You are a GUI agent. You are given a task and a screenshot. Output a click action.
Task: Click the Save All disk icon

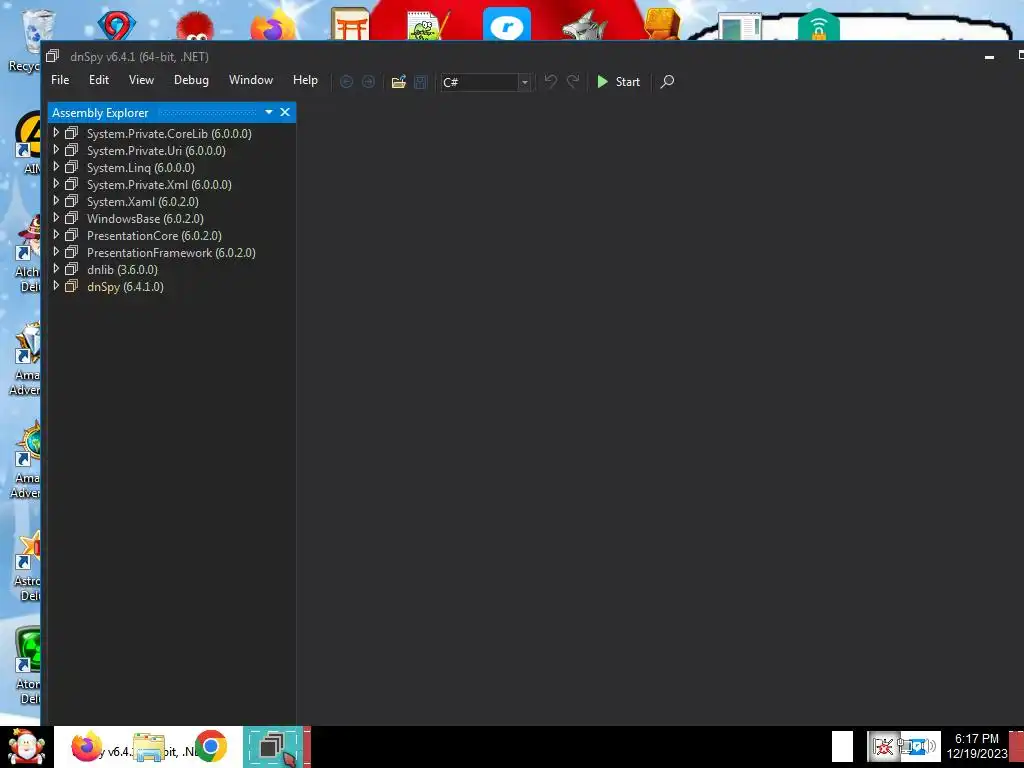[x=421, y=82]
